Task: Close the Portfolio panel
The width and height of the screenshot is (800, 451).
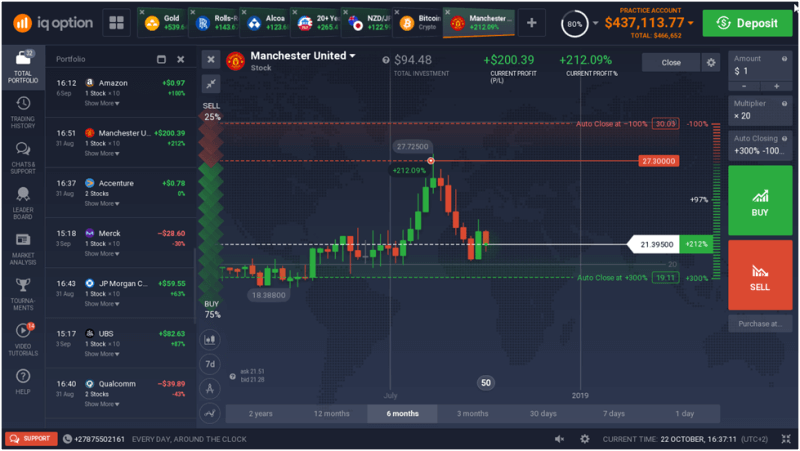Action: 181,59
